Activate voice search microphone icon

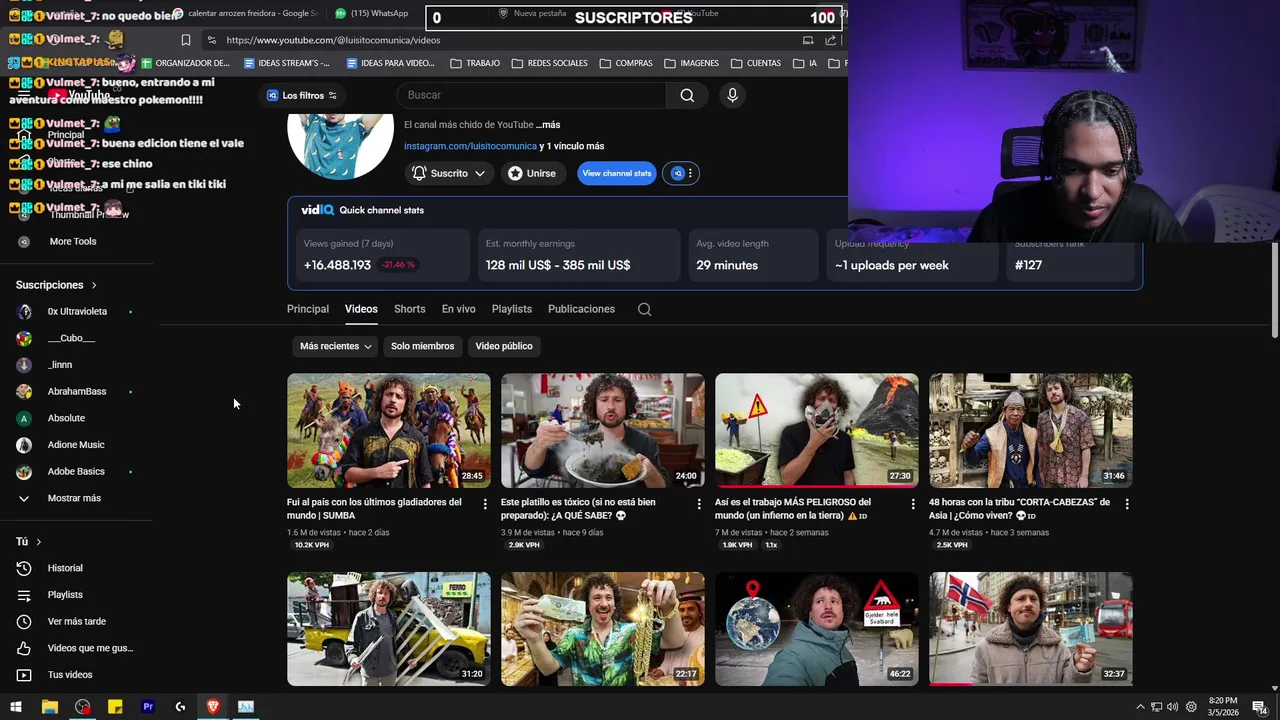tap(732, 95)
